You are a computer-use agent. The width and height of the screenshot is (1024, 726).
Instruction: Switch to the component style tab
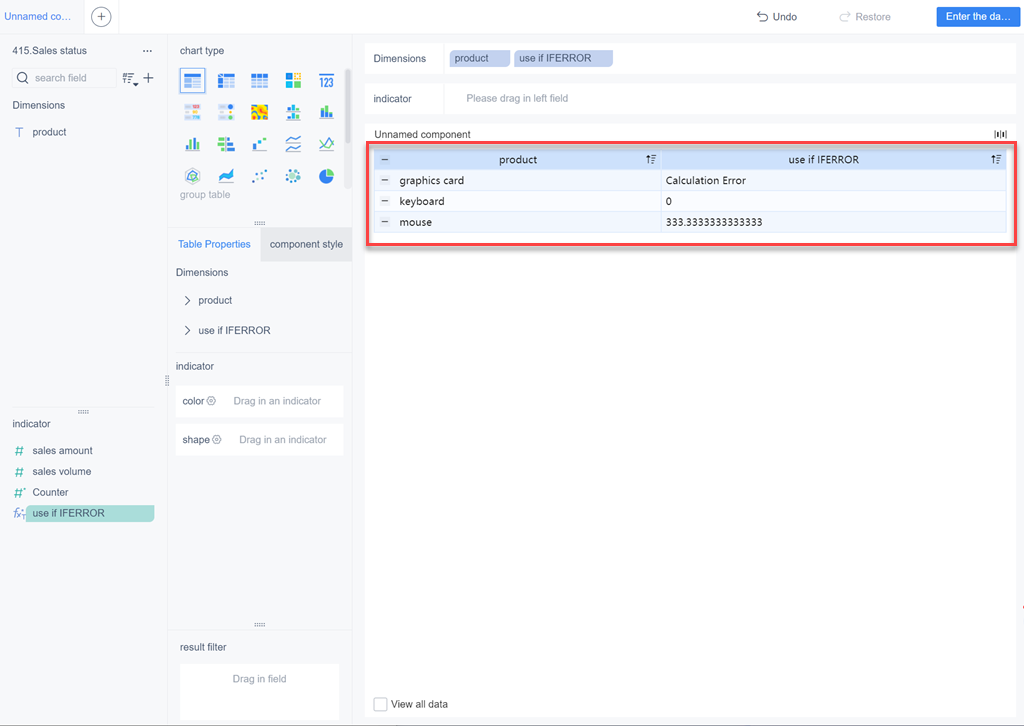(x=306, y=244)
